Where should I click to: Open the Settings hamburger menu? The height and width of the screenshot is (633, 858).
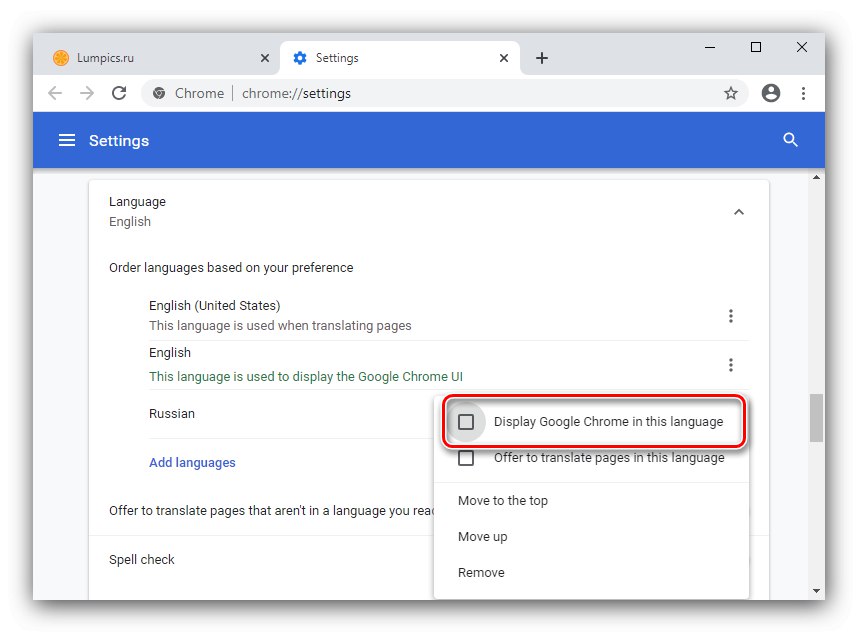click(67, 141)
